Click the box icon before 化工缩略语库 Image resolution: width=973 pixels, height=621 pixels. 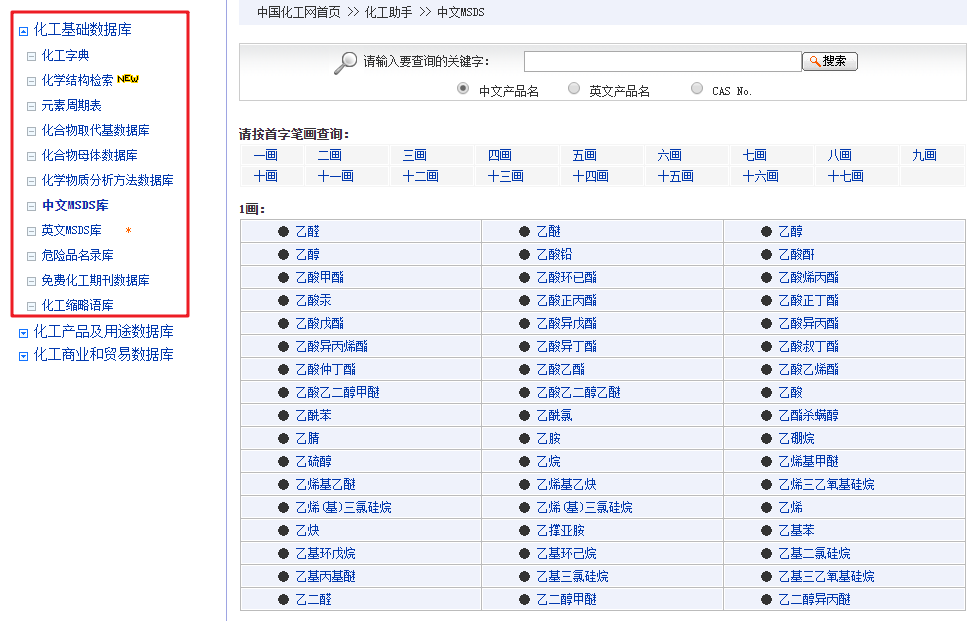click(31, 306)
